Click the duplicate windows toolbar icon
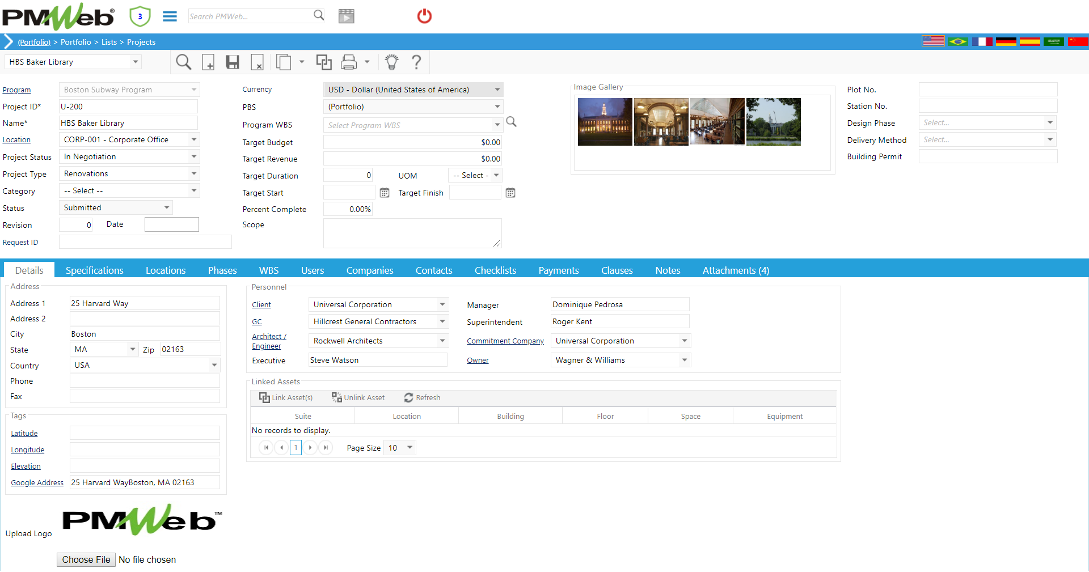This screenshot has width=1089, height=572. (324, 62)
